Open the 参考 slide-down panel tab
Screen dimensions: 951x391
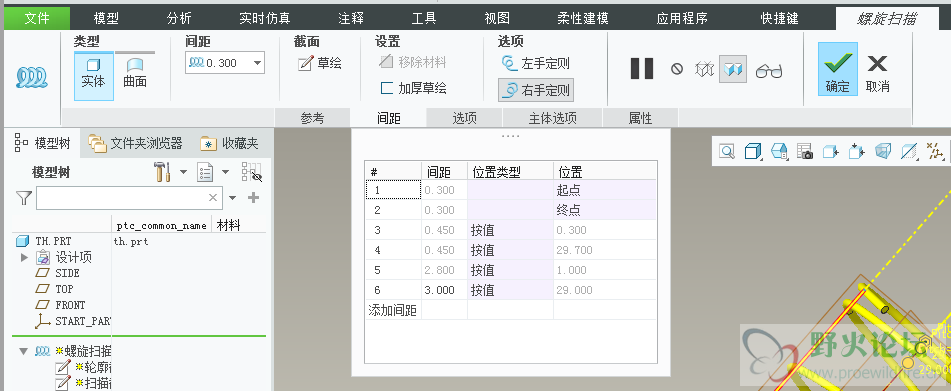pos(312,118)
